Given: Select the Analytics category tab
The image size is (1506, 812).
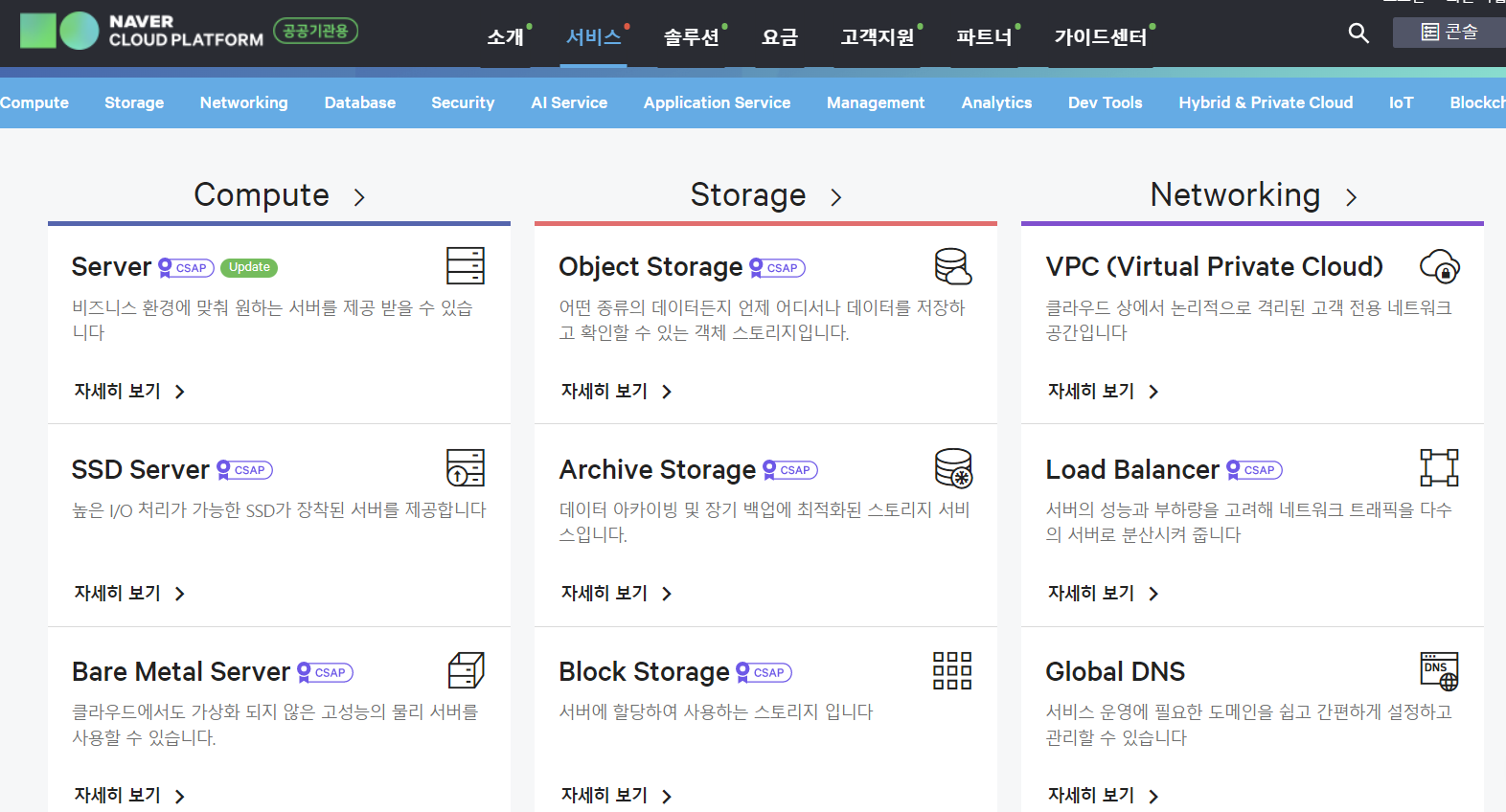Looking at the screenshot, I should point(996,102).
